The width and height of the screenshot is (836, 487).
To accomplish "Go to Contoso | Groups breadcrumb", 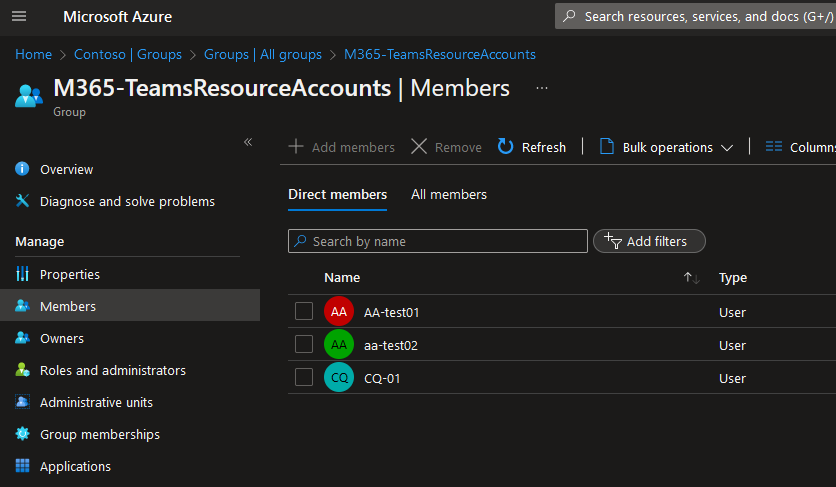I will pyautogui.click(x=128, y=54).
